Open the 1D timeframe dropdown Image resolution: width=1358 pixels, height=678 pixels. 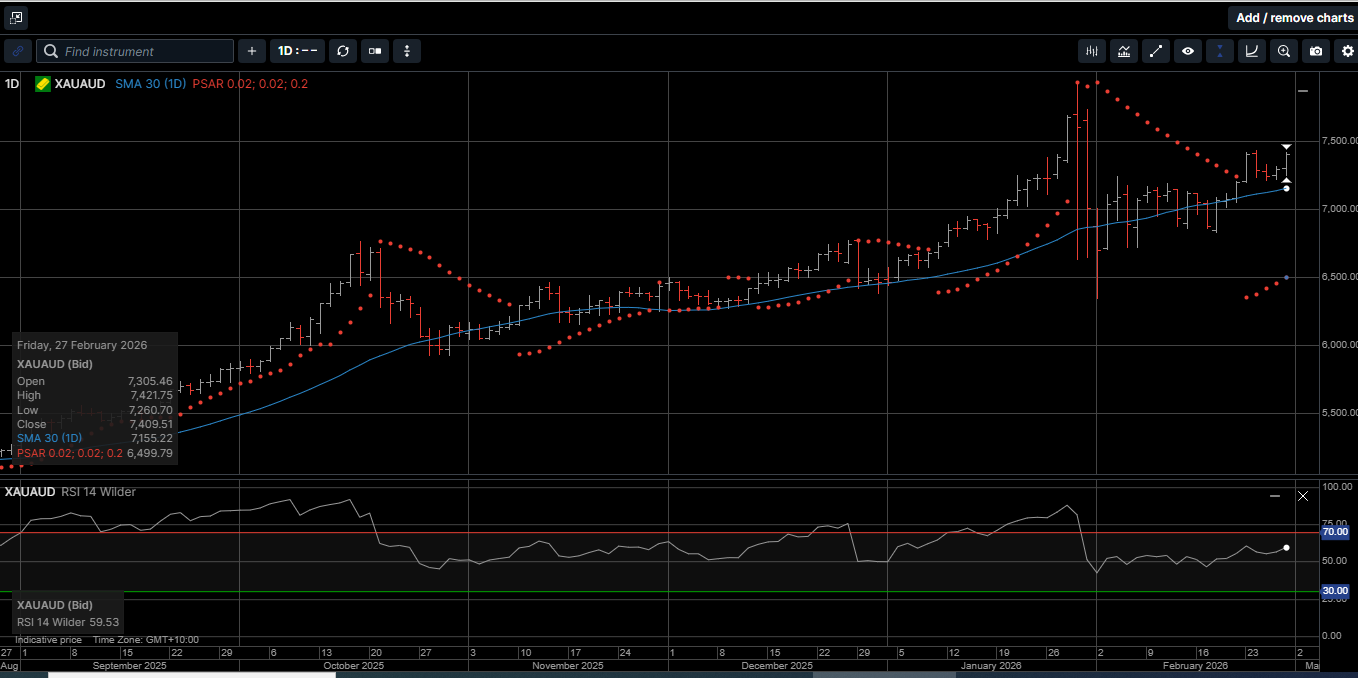[297, 51]
